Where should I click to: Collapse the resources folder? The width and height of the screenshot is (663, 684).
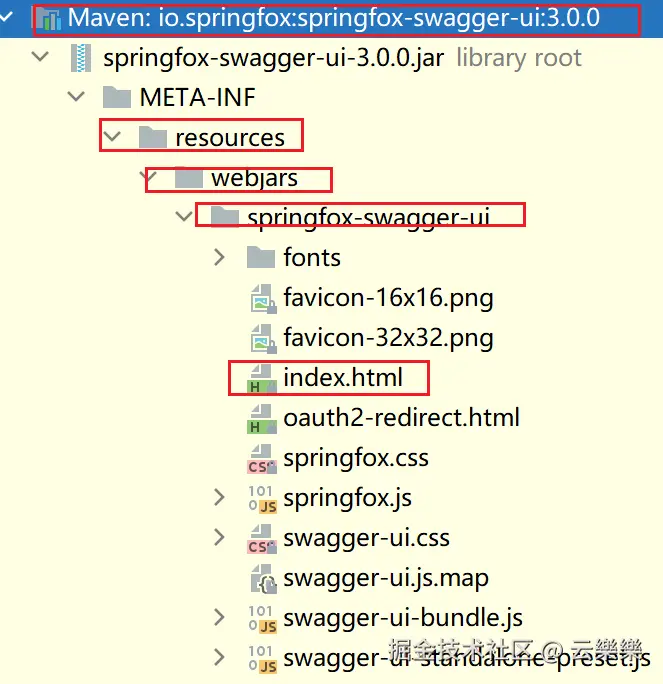pyautogui.click(x=112, y=137)
